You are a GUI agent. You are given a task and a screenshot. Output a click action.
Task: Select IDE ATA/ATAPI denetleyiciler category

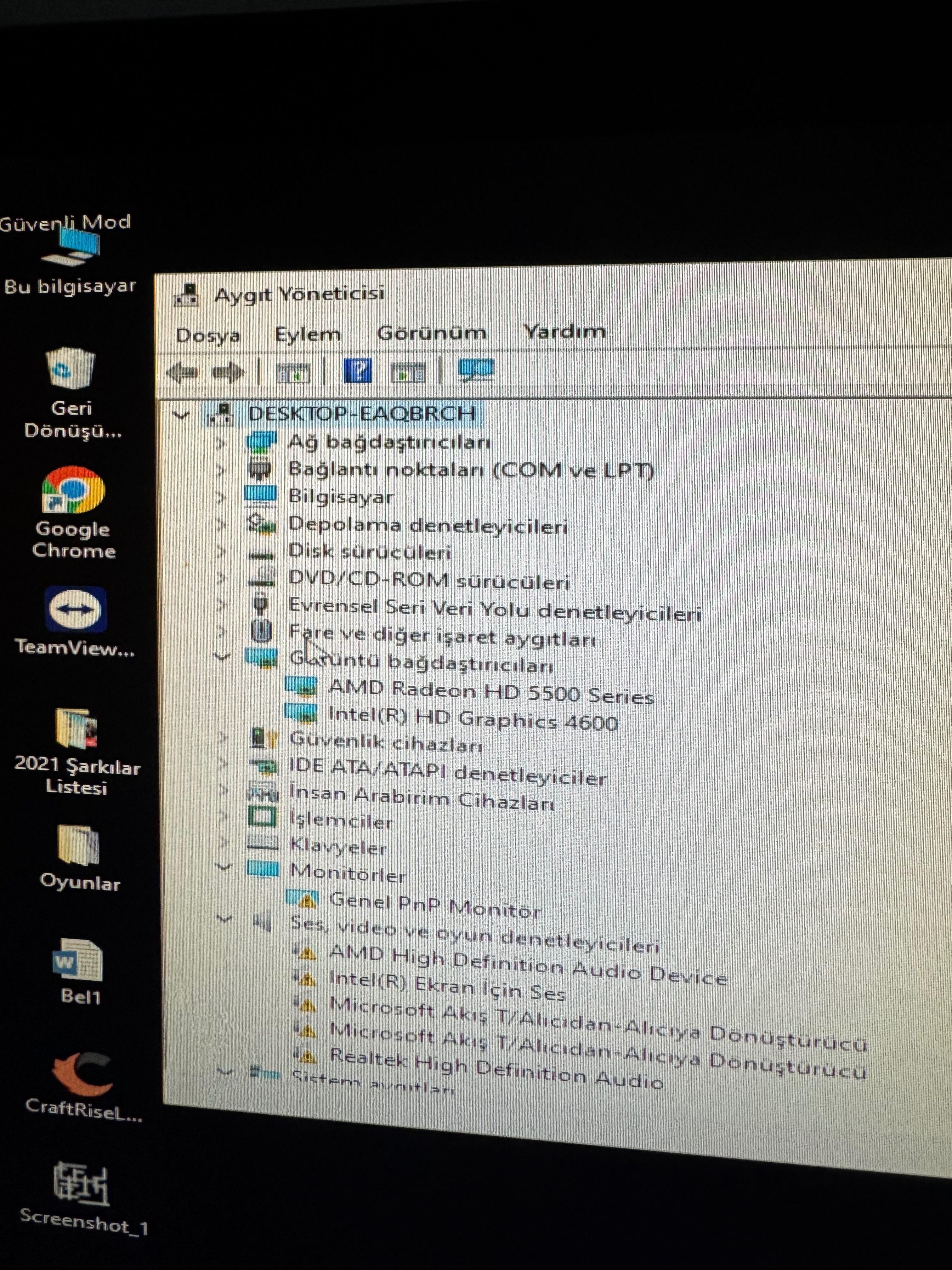click(448, 772)
